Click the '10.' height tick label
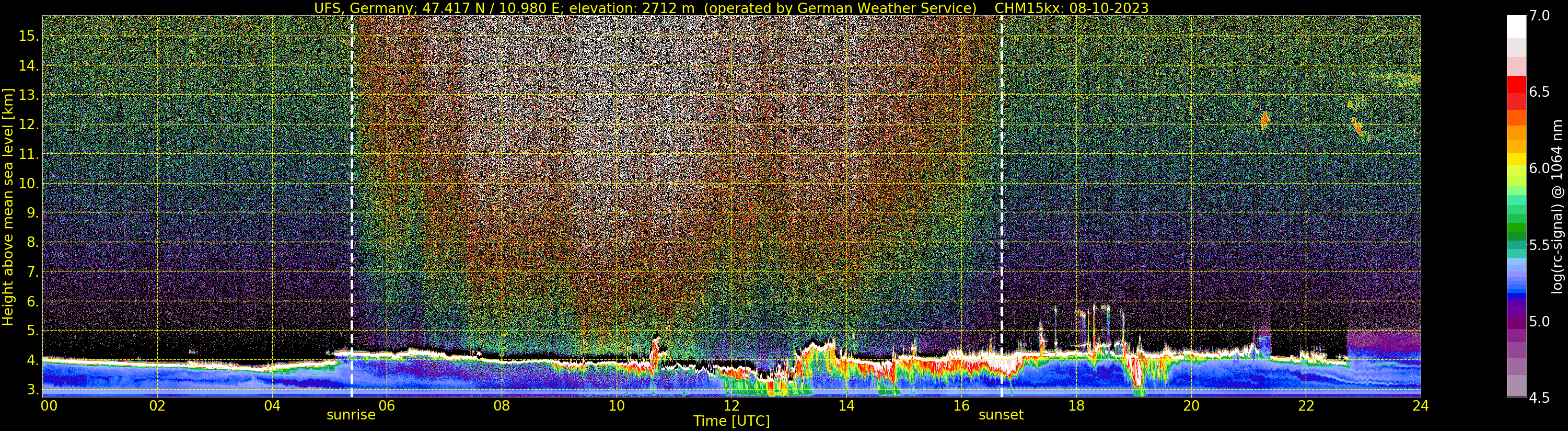 click(29, 184)
